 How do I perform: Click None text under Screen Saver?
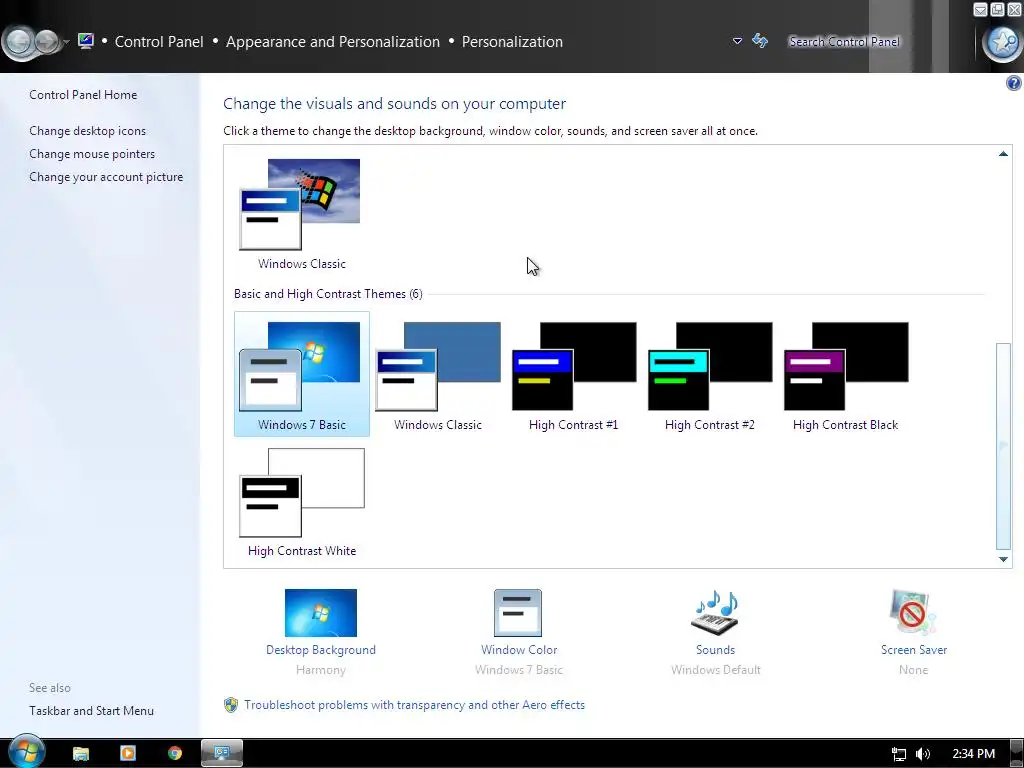(913, 669)
